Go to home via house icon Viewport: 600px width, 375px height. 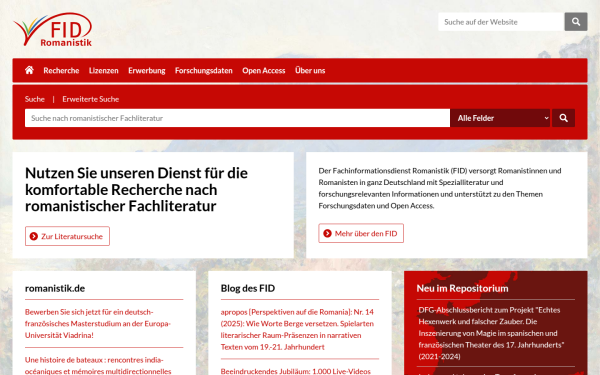click(x=29, y=70)
